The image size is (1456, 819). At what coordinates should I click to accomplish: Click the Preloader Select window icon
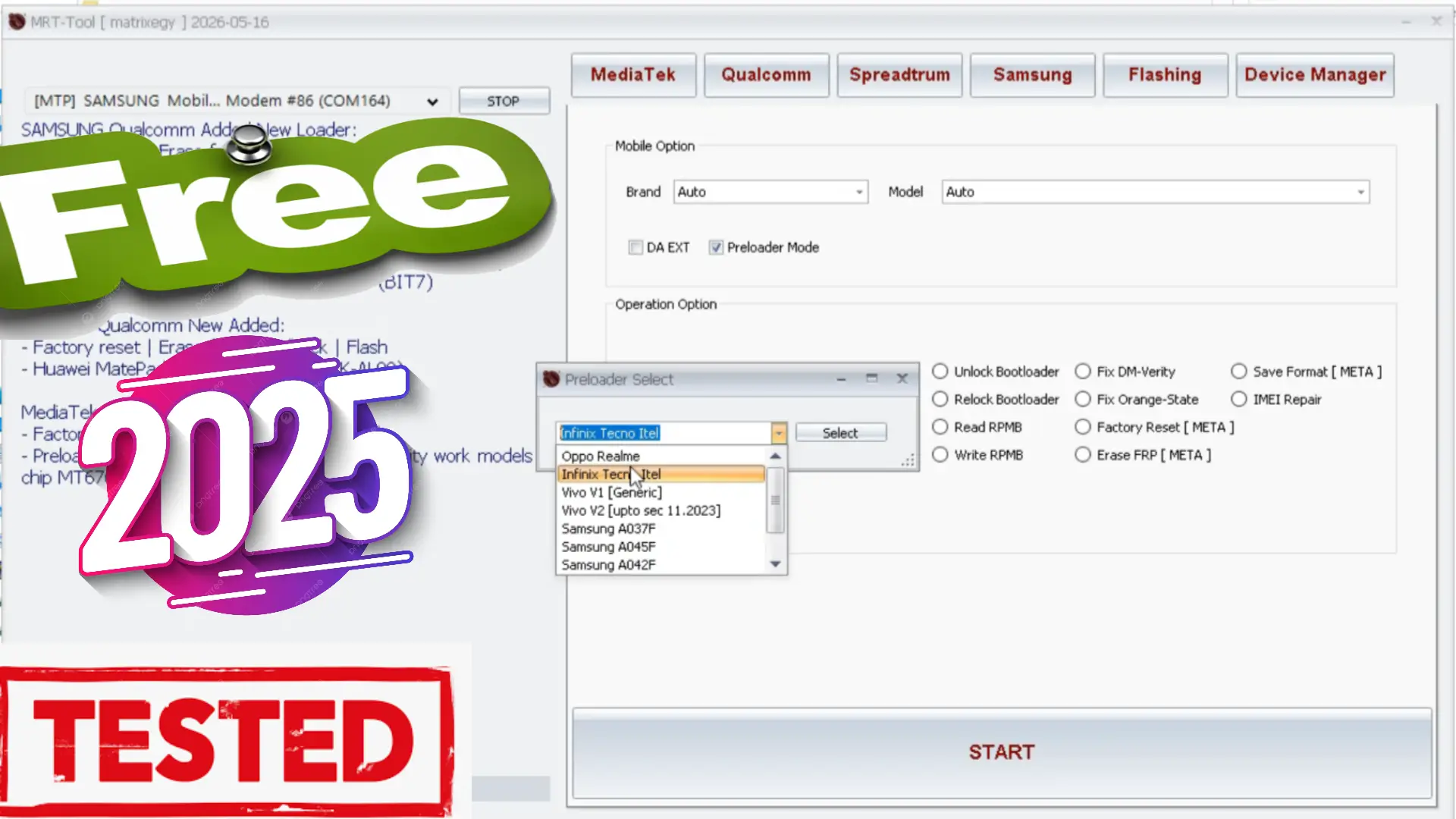tap(550, 379)
